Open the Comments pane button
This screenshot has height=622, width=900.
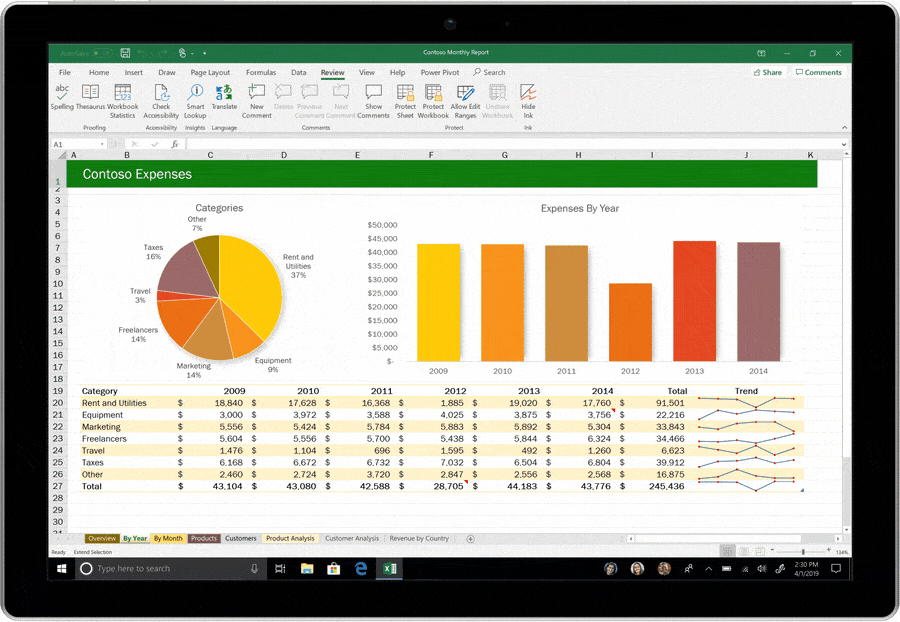click(x=818, y=73)
